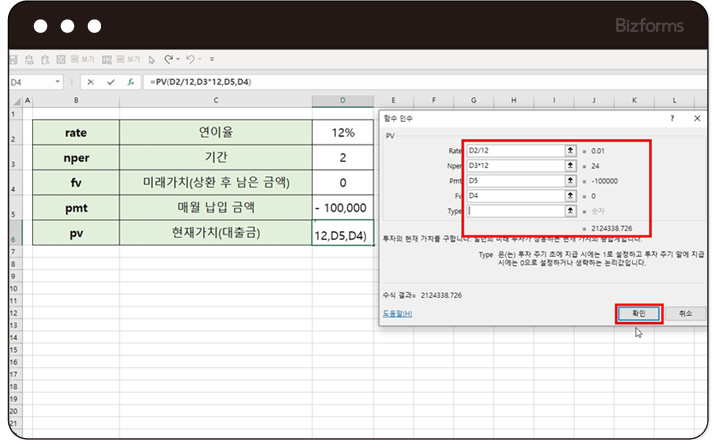Viewport: 715px width, 440px height.
Task: Open the Name Box dropdown arrow
Action: coord(58,82)
